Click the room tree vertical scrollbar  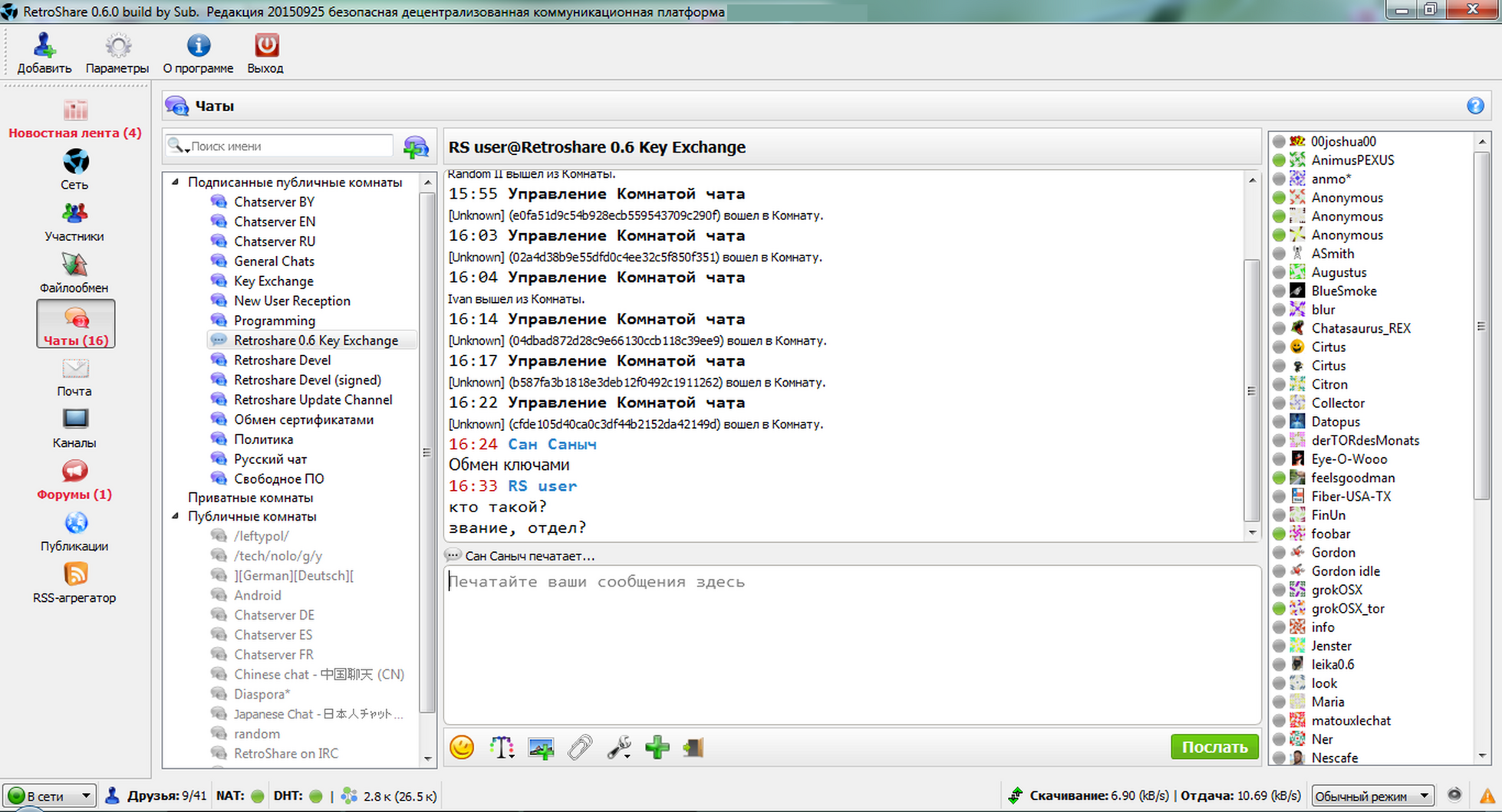click(427, 452)
